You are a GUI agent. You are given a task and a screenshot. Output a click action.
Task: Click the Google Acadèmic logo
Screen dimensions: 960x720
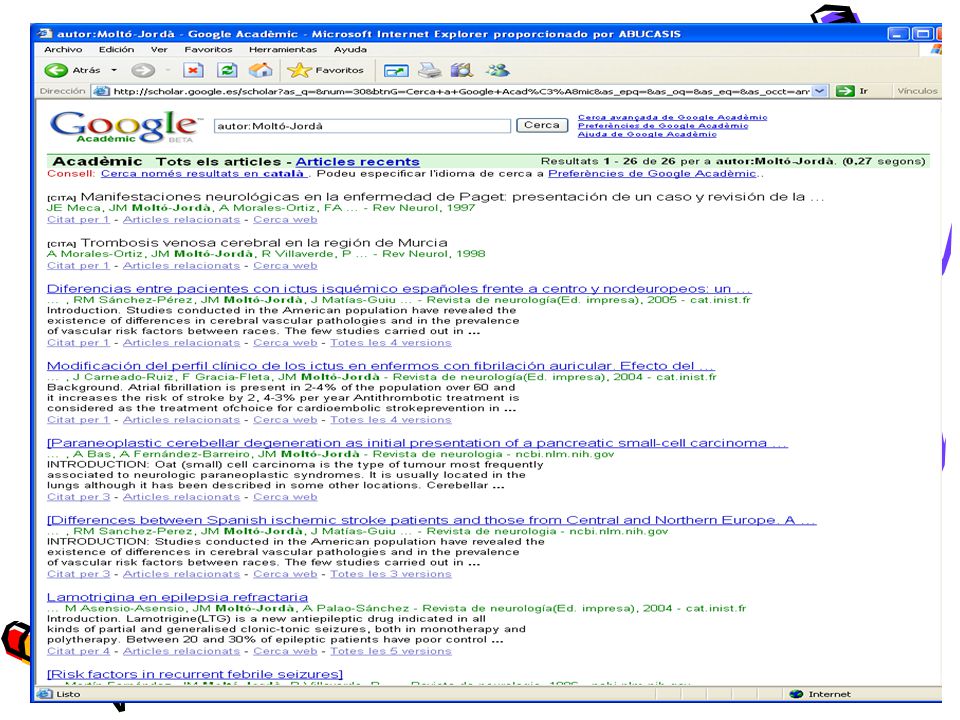point(125,127)
